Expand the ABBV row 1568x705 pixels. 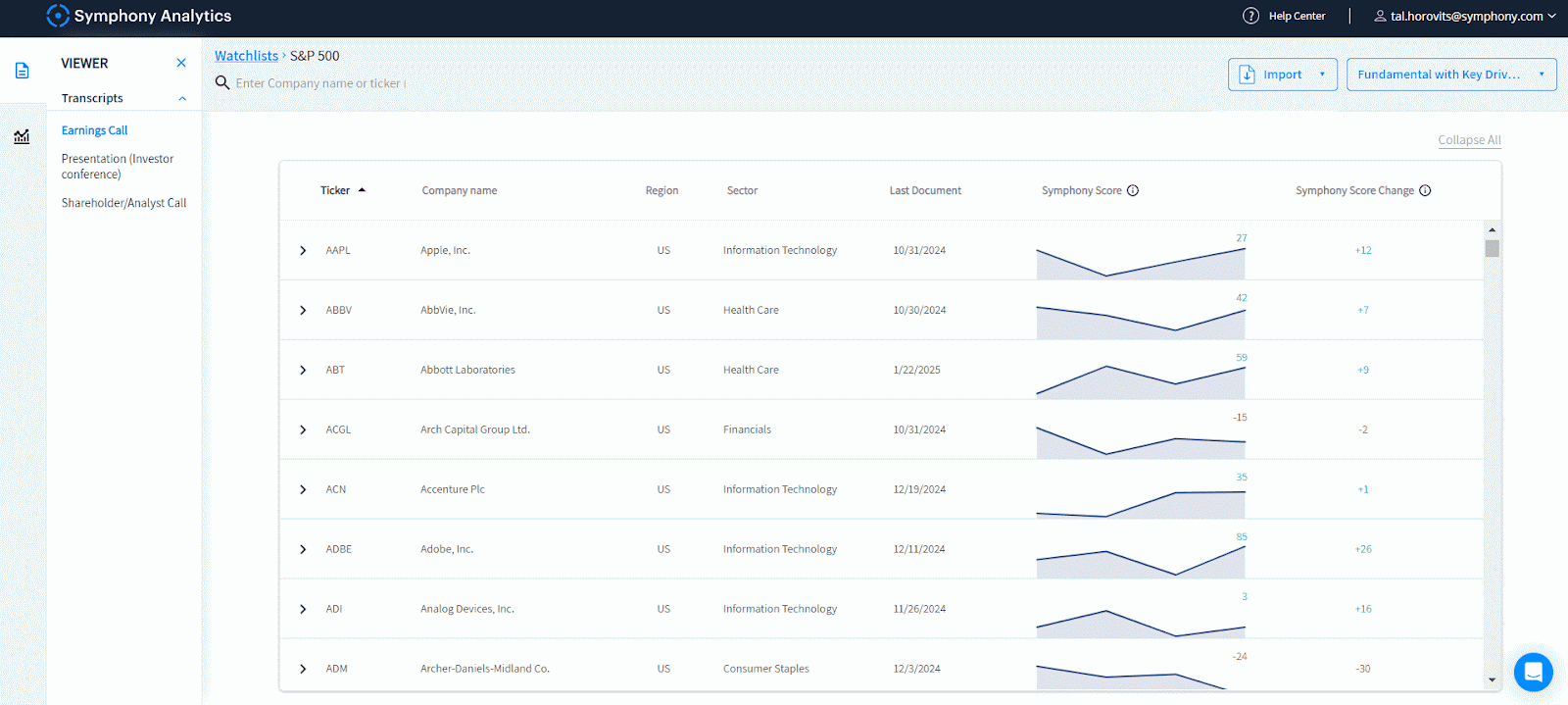coord(303,310)
